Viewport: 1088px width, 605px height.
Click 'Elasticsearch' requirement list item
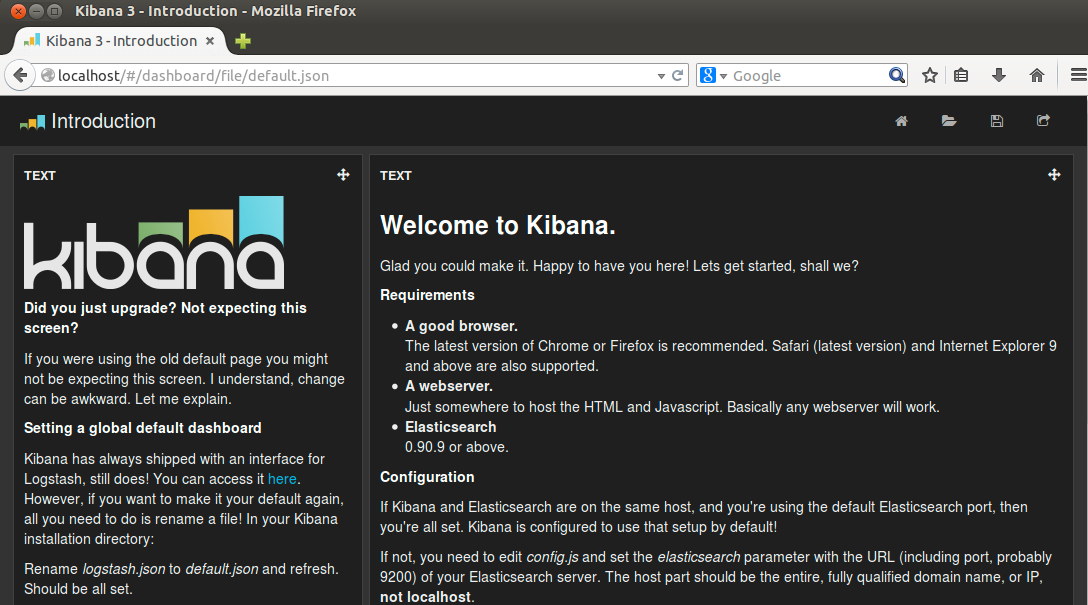point(451,427)
